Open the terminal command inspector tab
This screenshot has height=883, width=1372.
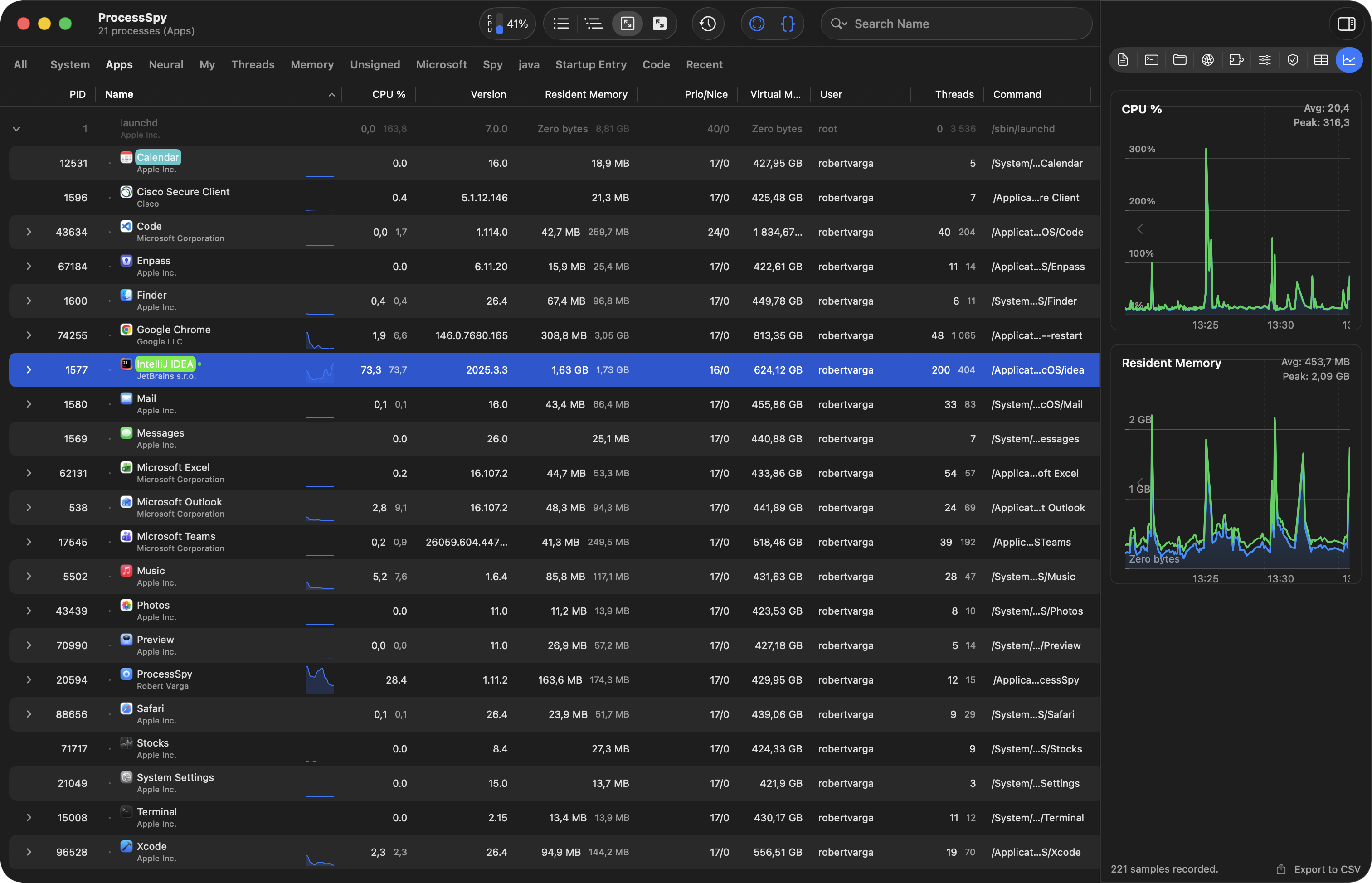pyautogui.click(x=1151, y=60)
